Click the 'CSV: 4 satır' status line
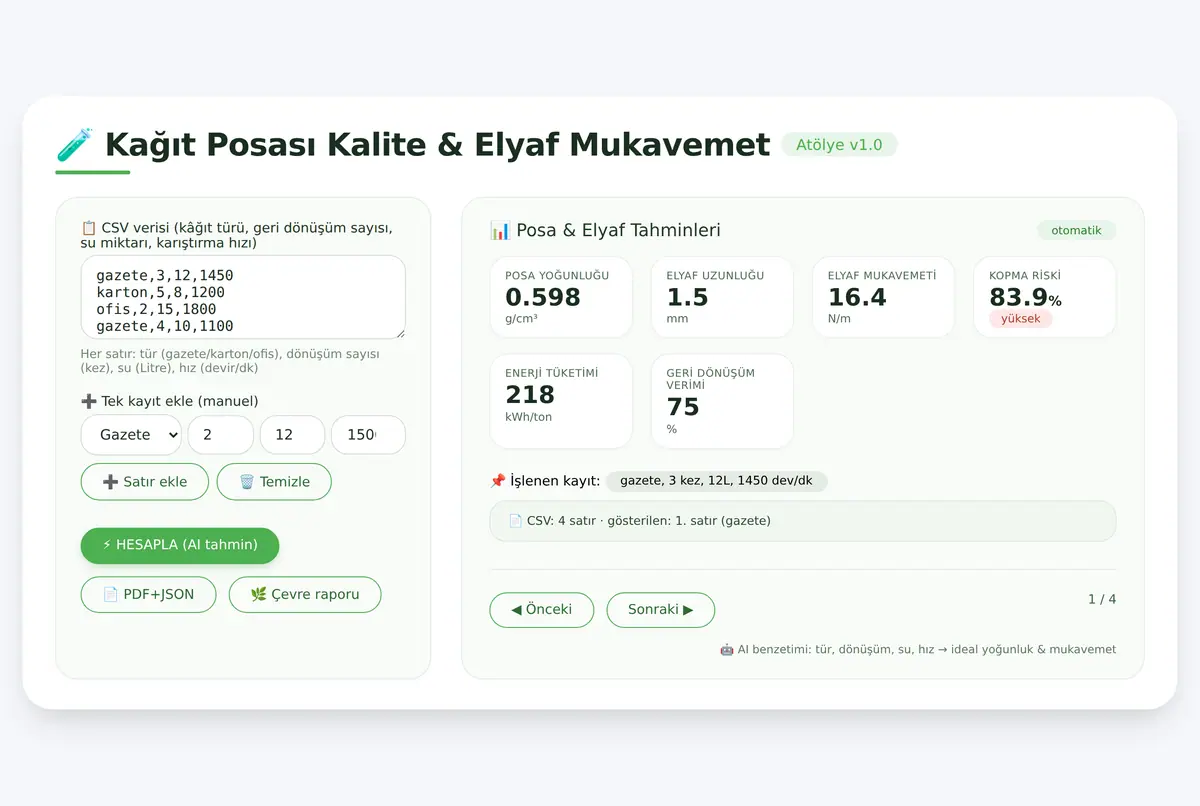 [802, 521]
